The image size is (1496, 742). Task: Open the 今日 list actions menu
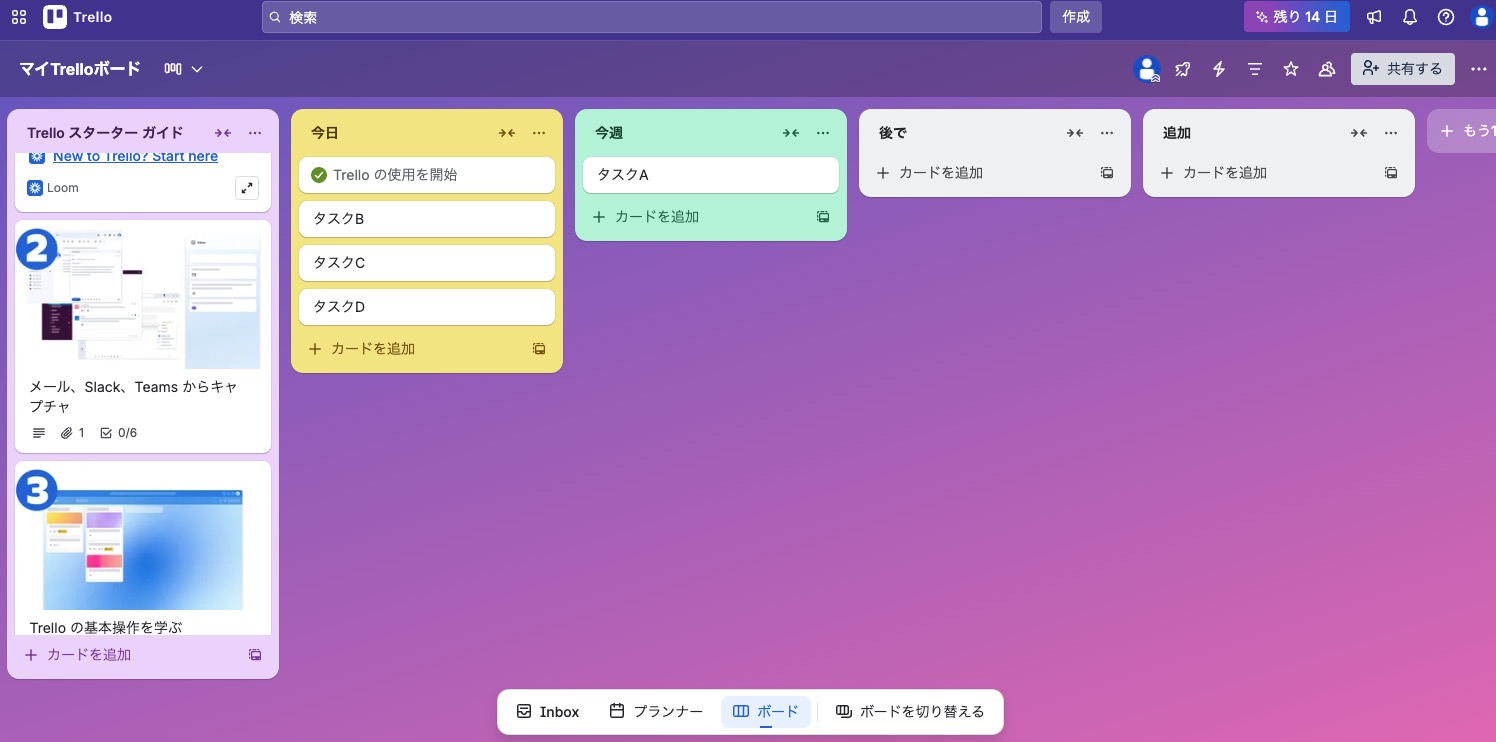coord(539,133)
